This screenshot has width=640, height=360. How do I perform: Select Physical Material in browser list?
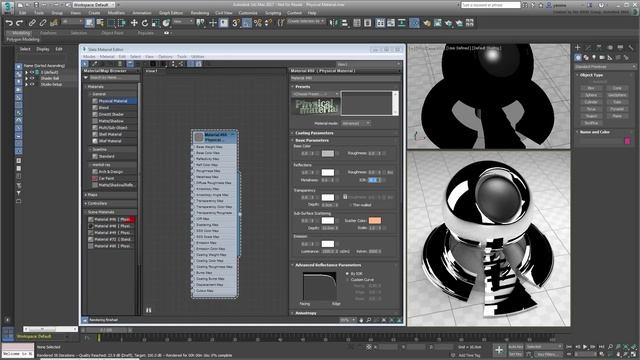pyautogui.click(x=113, y=101)
